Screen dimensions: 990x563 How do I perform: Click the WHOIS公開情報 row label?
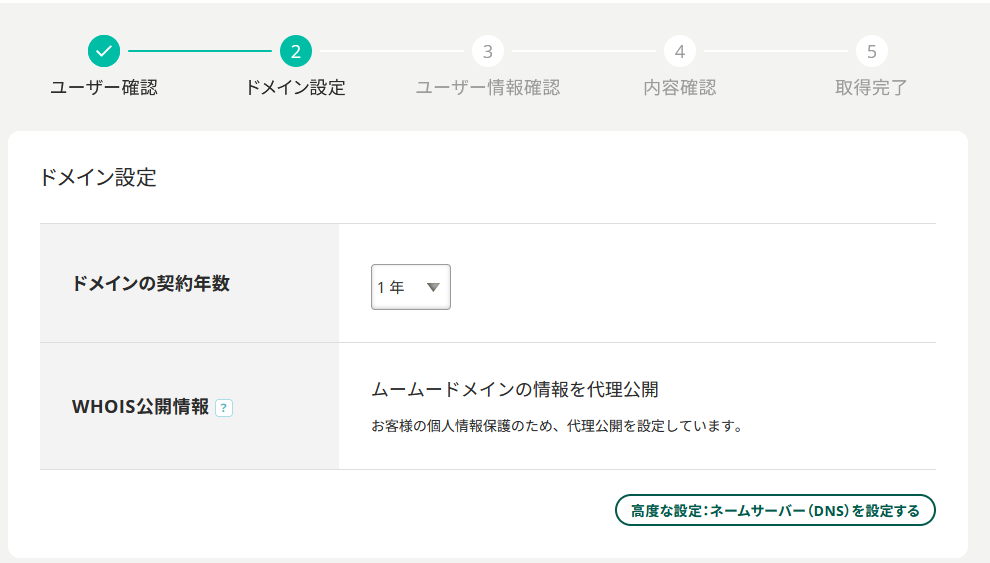tap(140, 406)
